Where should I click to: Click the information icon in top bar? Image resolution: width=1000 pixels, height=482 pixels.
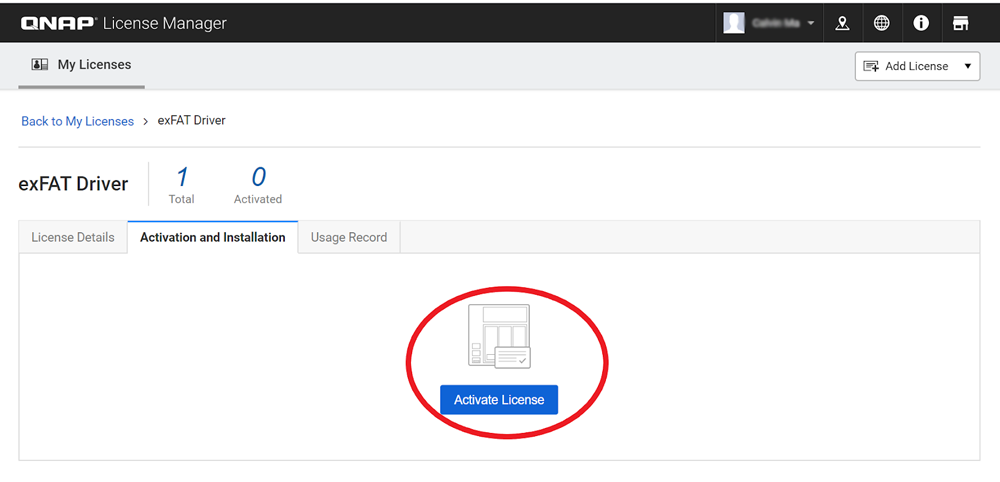point(921,23)
